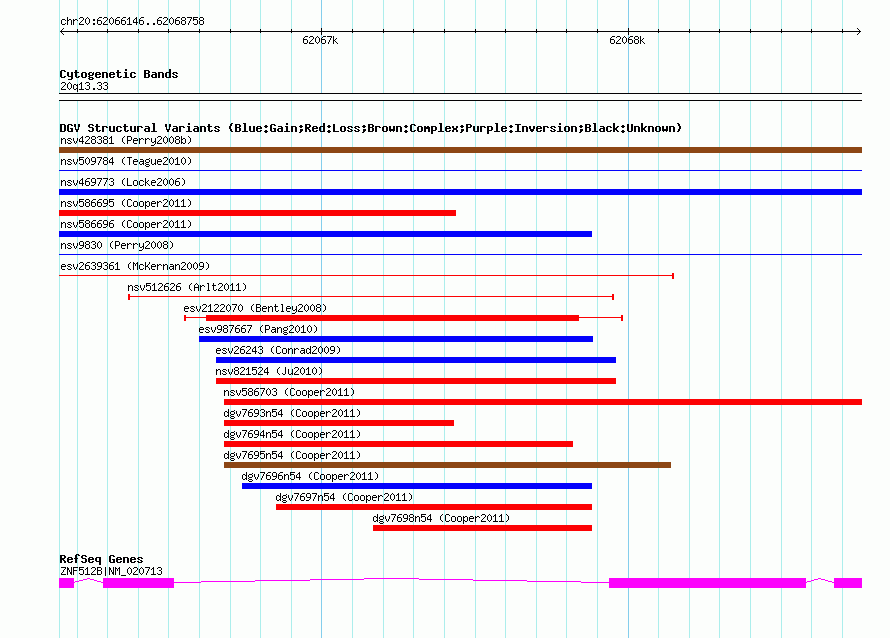Viewport: 890px width, 638px height.
Task: Click the short red bar of dgv7693n54
Action: point(339,423)
